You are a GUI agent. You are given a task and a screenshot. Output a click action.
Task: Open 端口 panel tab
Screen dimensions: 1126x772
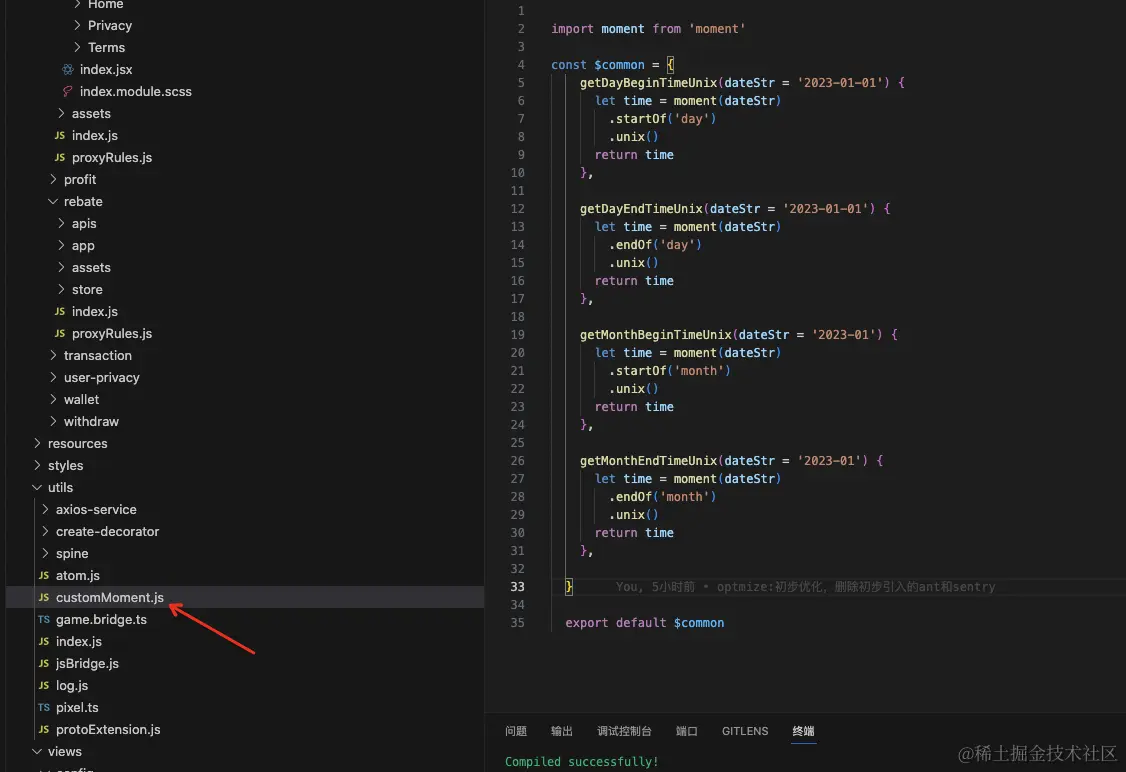(x=687, y=731)
